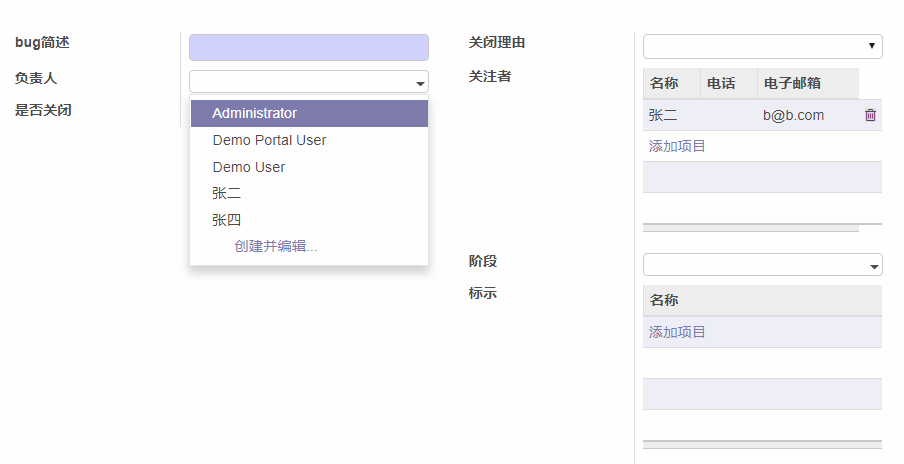The image size is (904, 464).
Task: Click the 阶段 field label
Action: coord(483,261)
